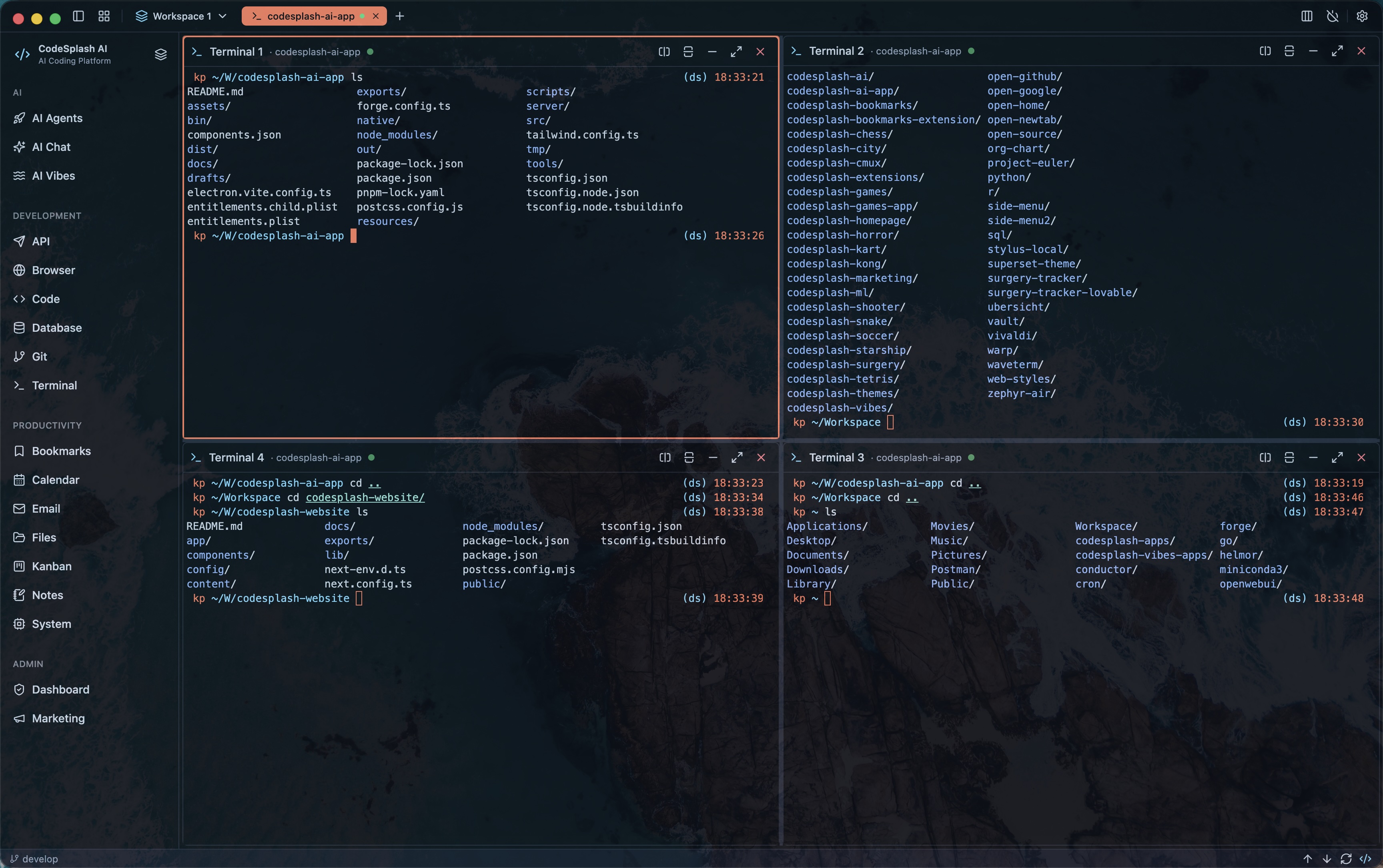This screenshot has width=1383, height=868.
Task: Maximize Terminal 4 pane
Action: [x=737, y=457]
